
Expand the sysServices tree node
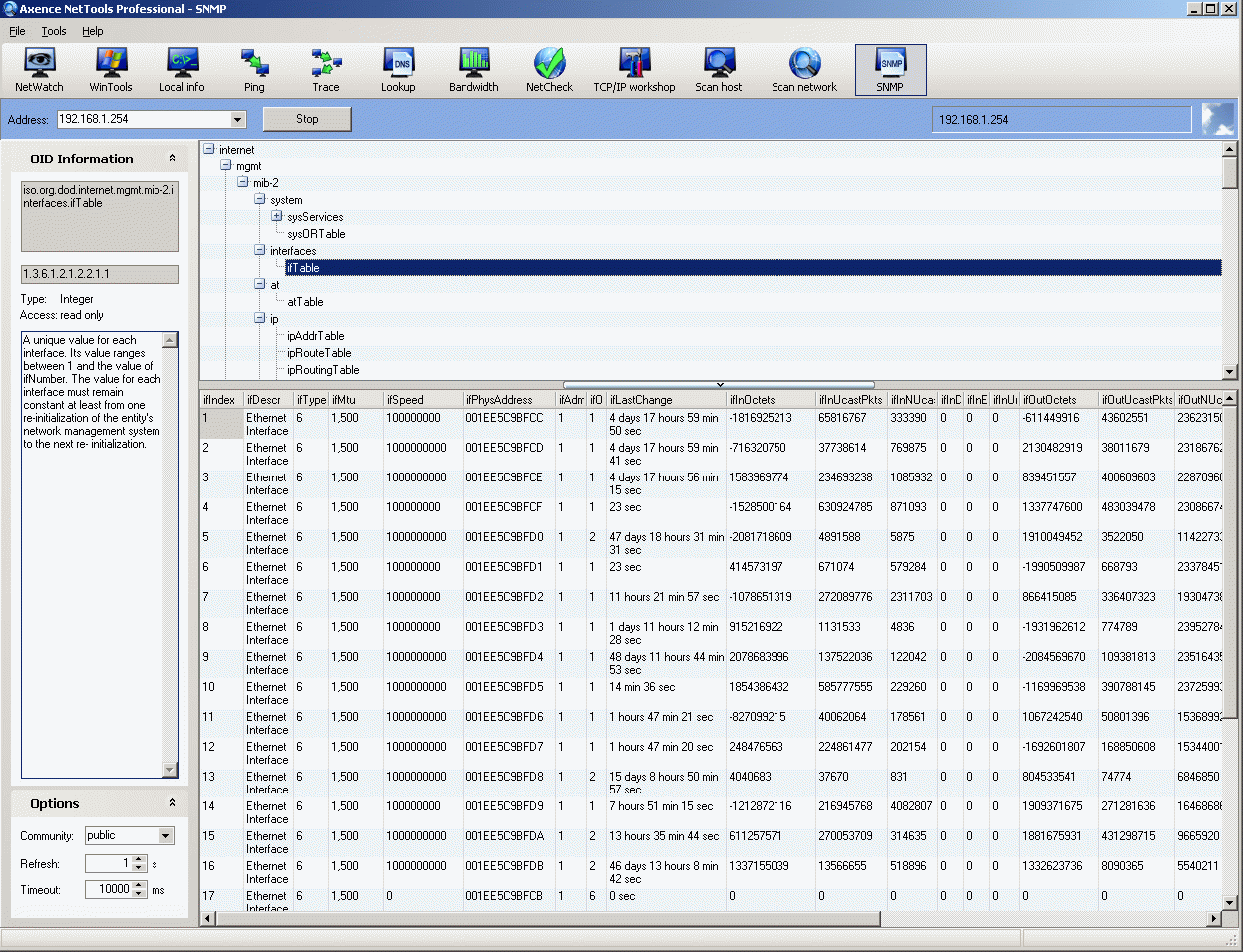[277, 216]
